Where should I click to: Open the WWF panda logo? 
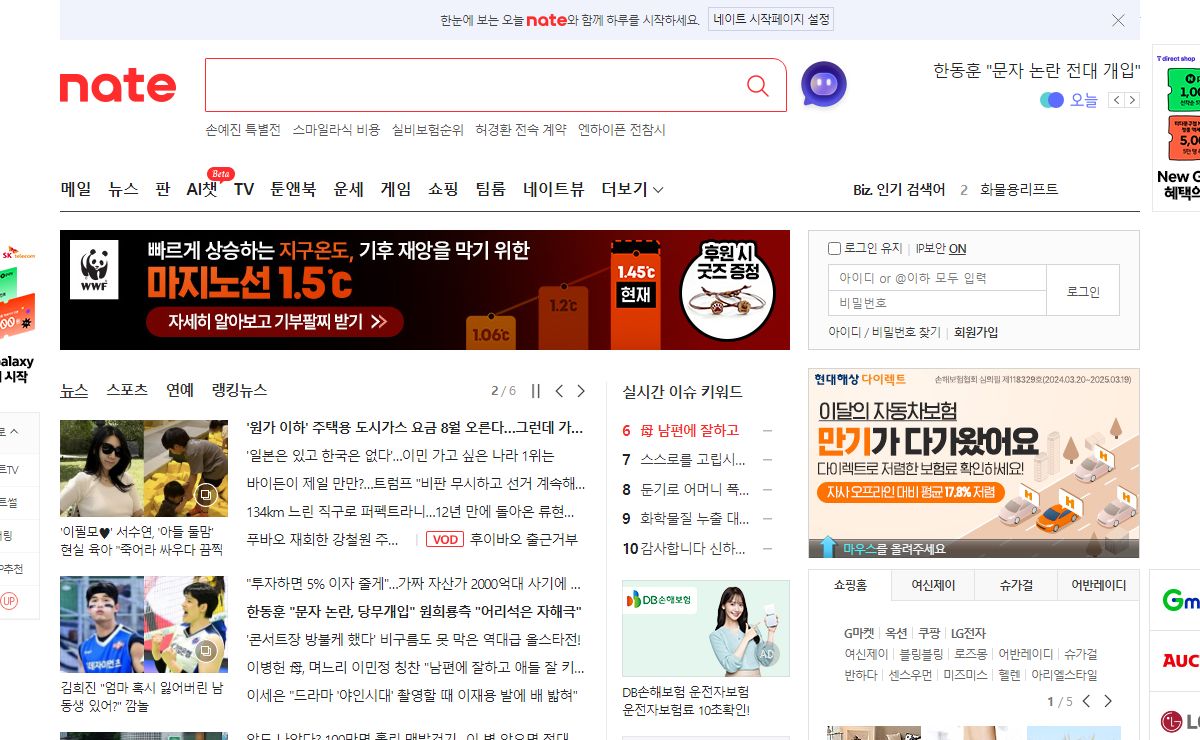[94, 269]
